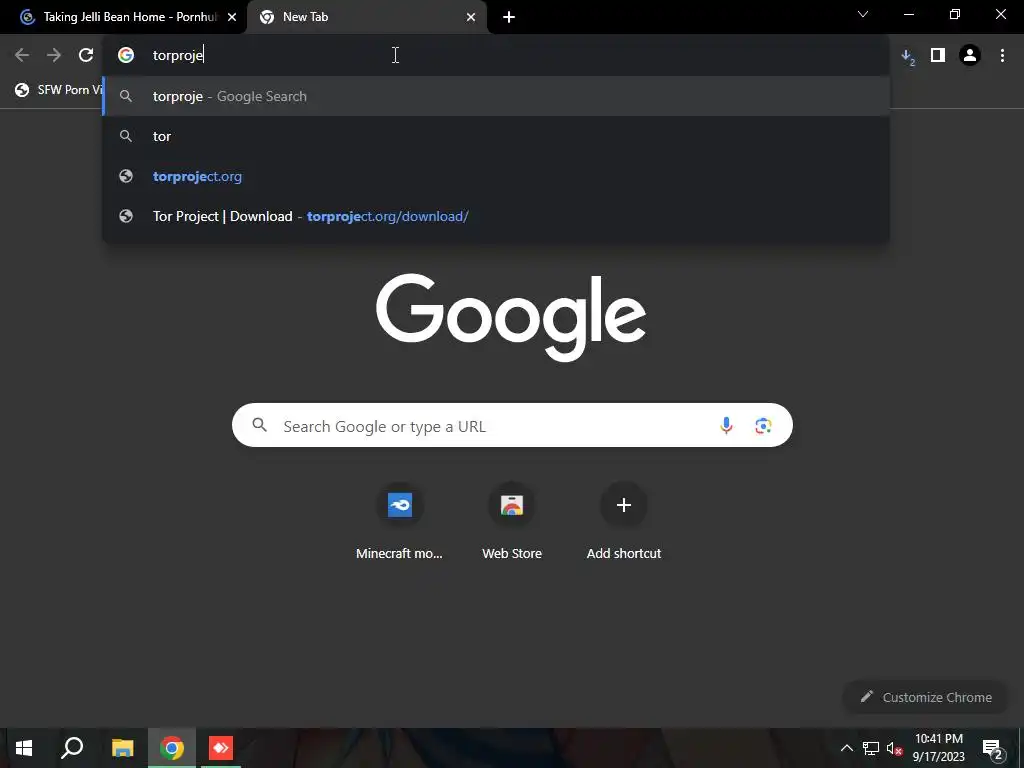The width and height of the screenshot is (1024, 768).
Task: Click Search Google or type a URL box
Action: pyautogui.click(x=512, y=425)
